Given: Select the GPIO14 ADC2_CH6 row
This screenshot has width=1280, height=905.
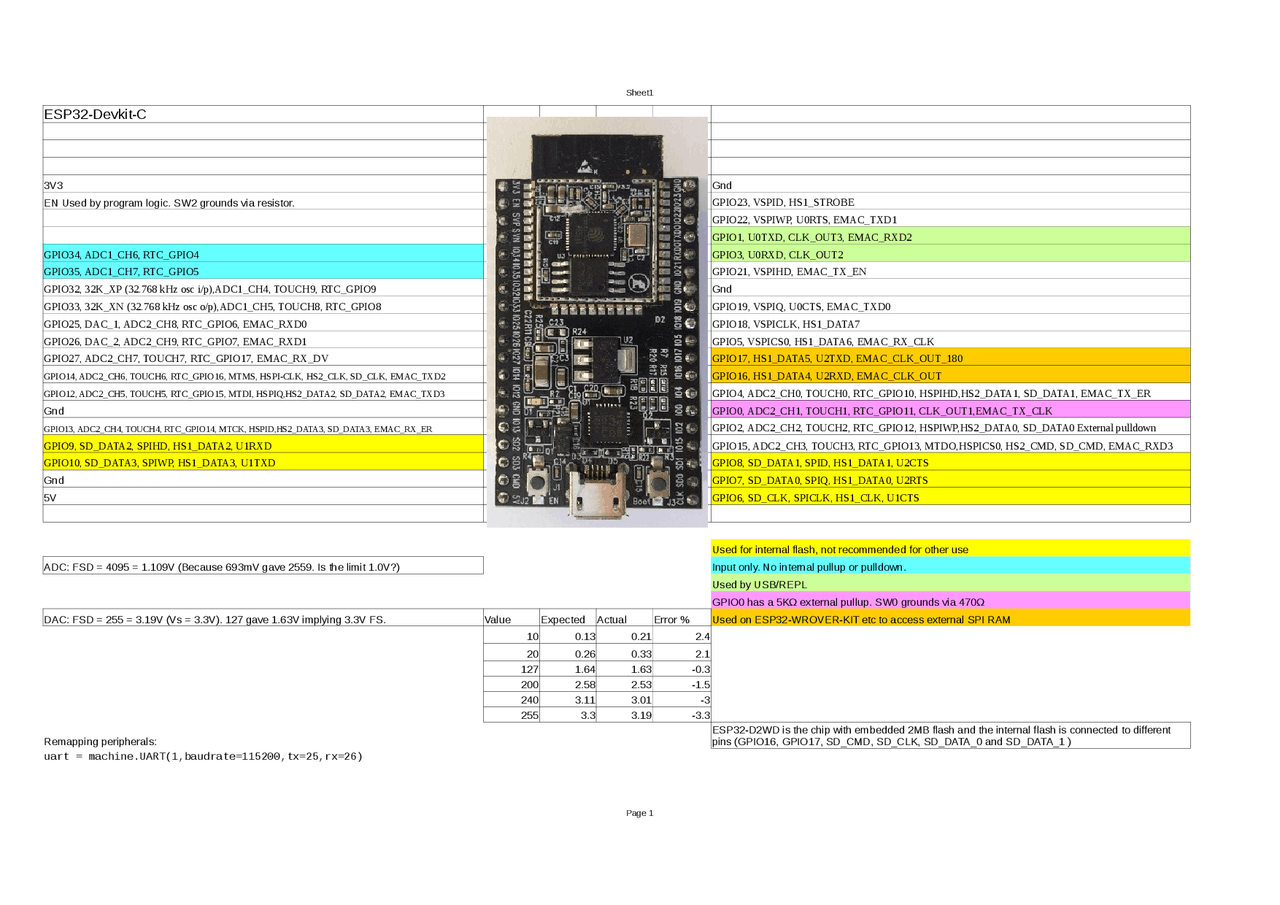Looking at the screenshot, I should coord(263,376).
